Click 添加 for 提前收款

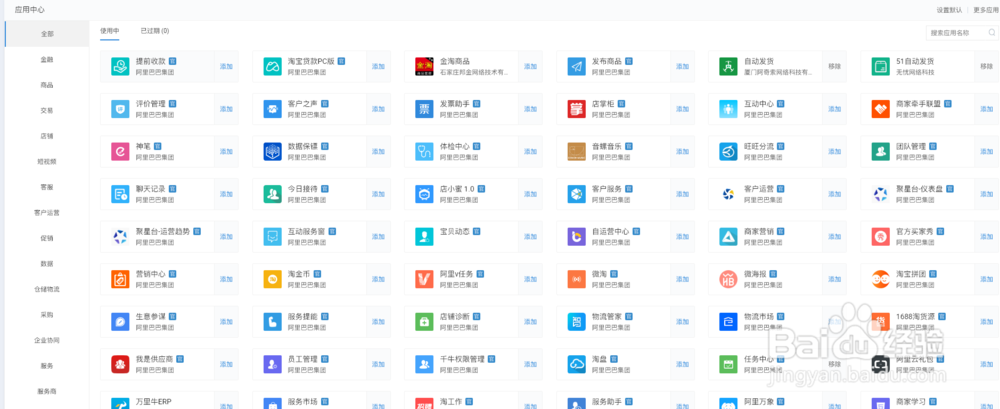226,66
